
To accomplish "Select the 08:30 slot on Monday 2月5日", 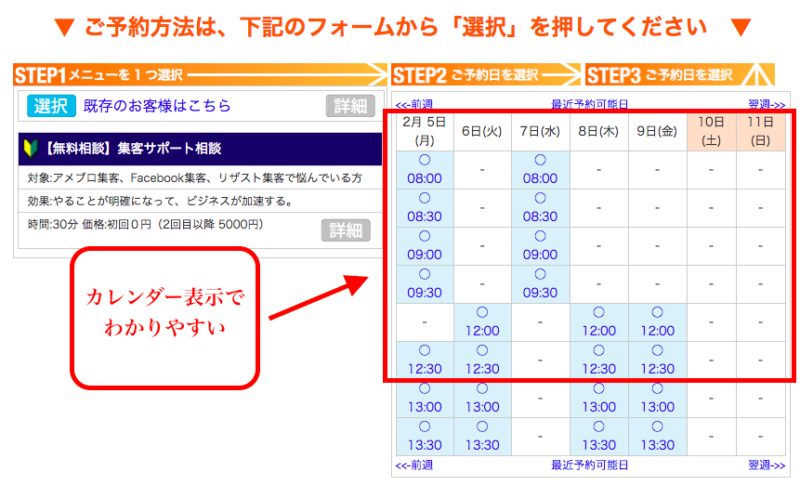I will click(424, 208).
